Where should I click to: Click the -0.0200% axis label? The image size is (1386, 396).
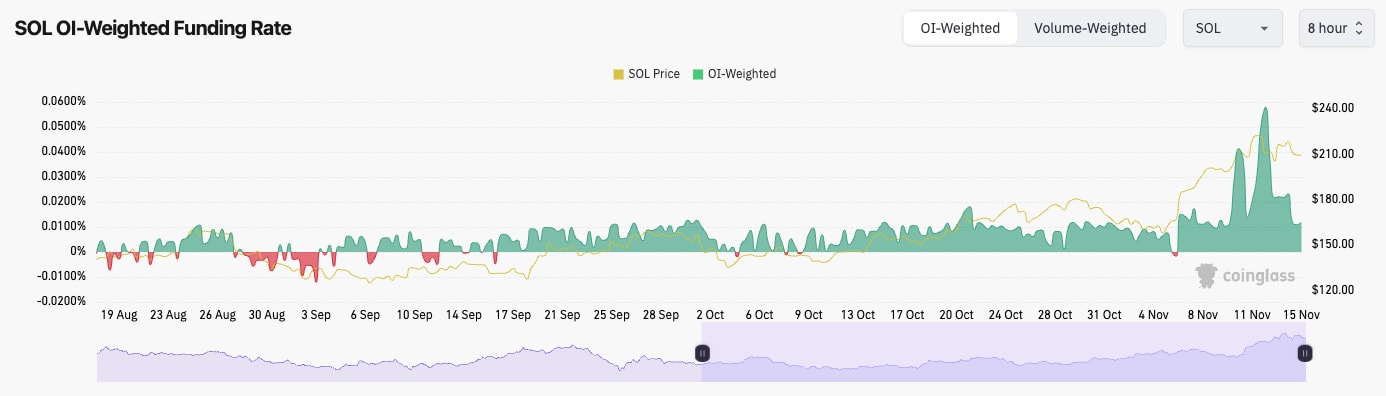(62, 301)
